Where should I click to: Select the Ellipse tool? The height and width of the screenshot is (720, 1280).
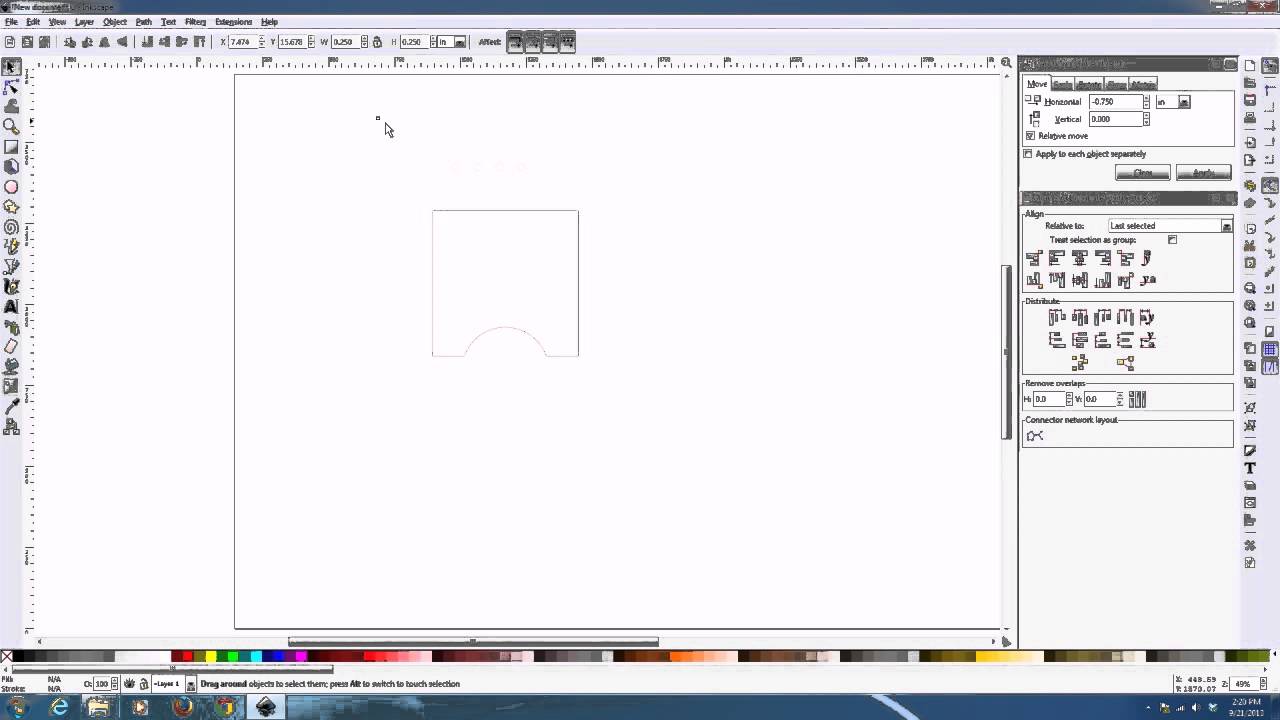coord(11,187)
